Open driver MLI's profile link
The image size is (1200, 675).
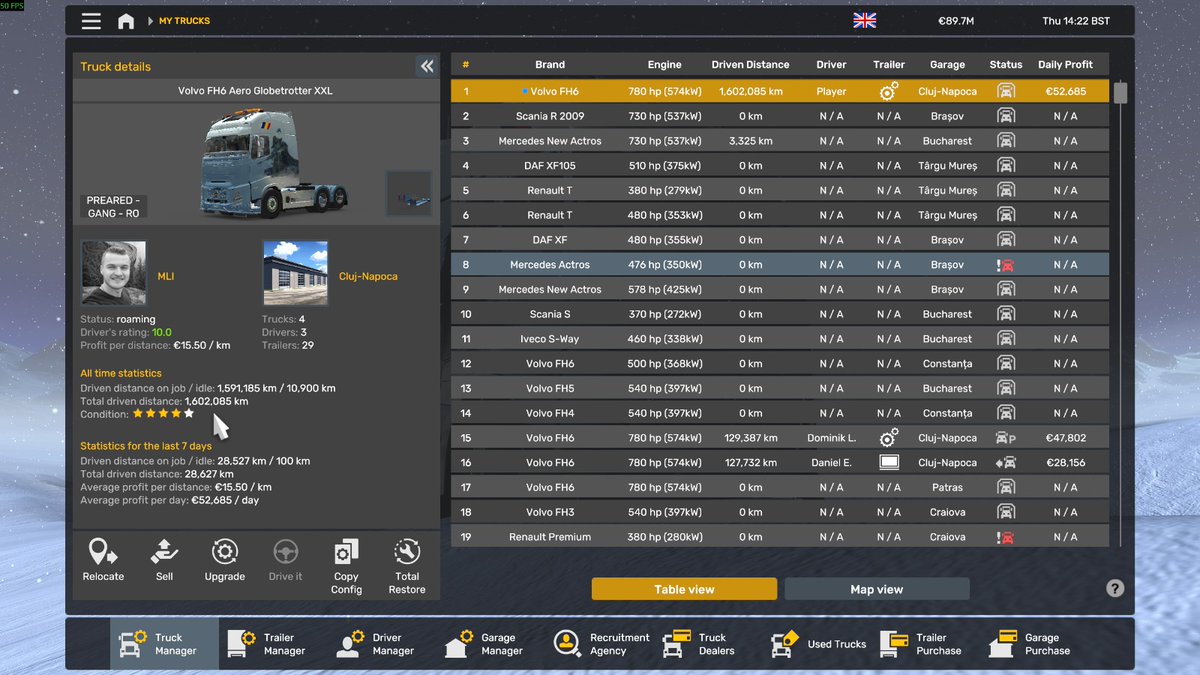click(166, 276)
